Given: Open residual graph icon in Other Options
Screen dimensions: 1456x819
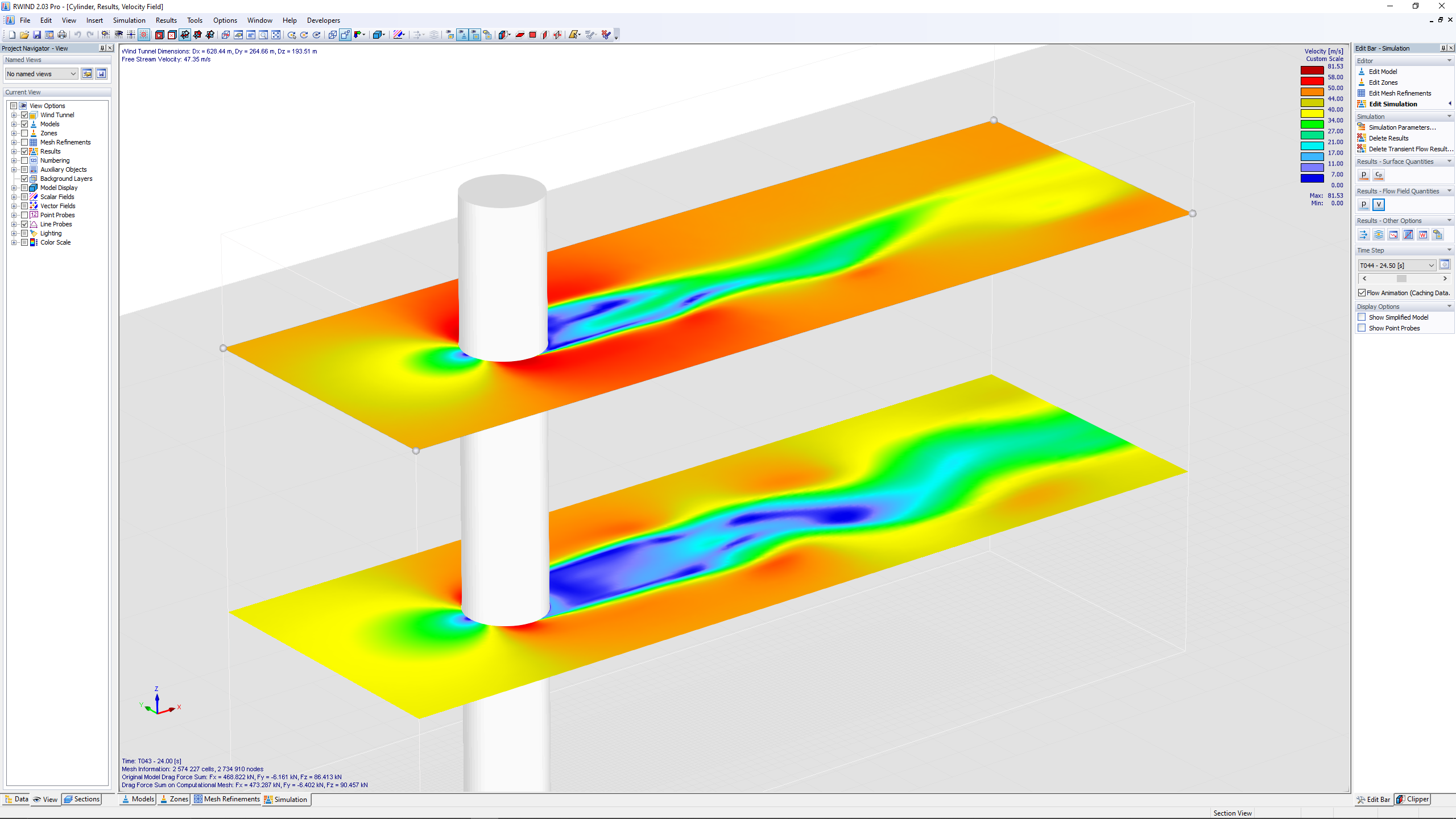Looking at the screenshot, I should pyautogui.click(x=1393, y=234).
